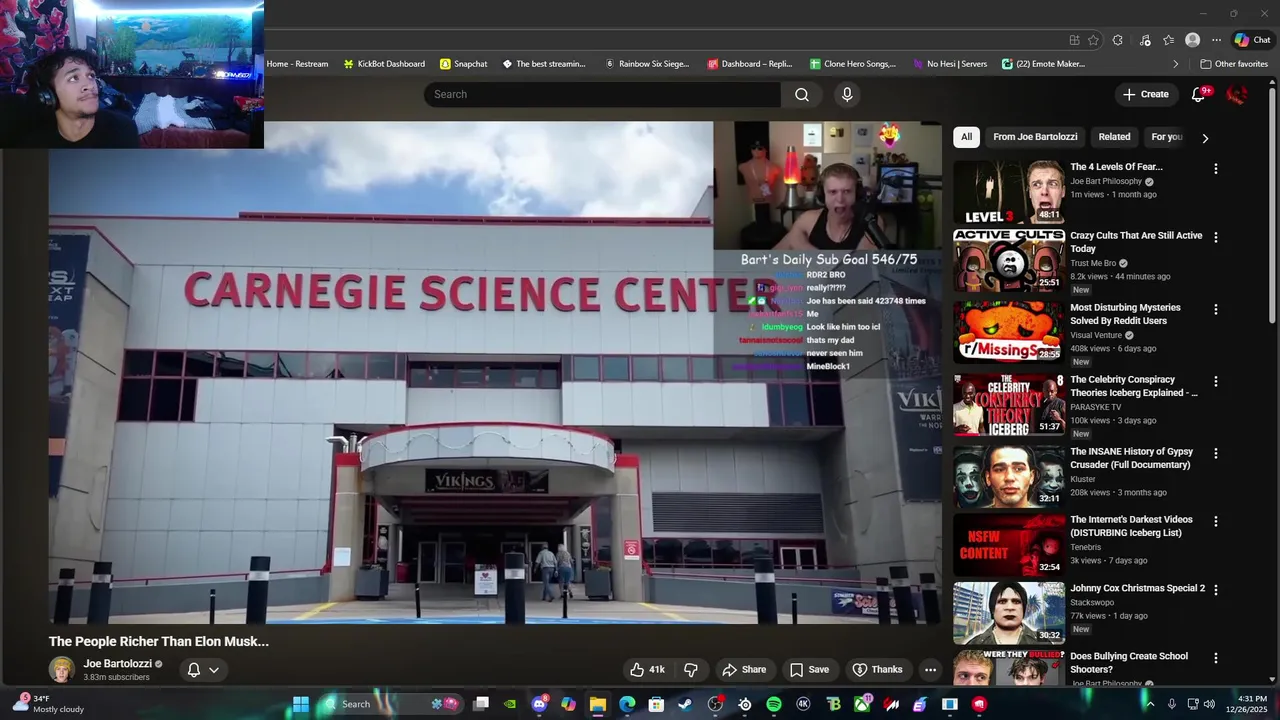Select the For you filter chip
The width and height of the screenshot is (1280, 720).
pos(1166,137)
